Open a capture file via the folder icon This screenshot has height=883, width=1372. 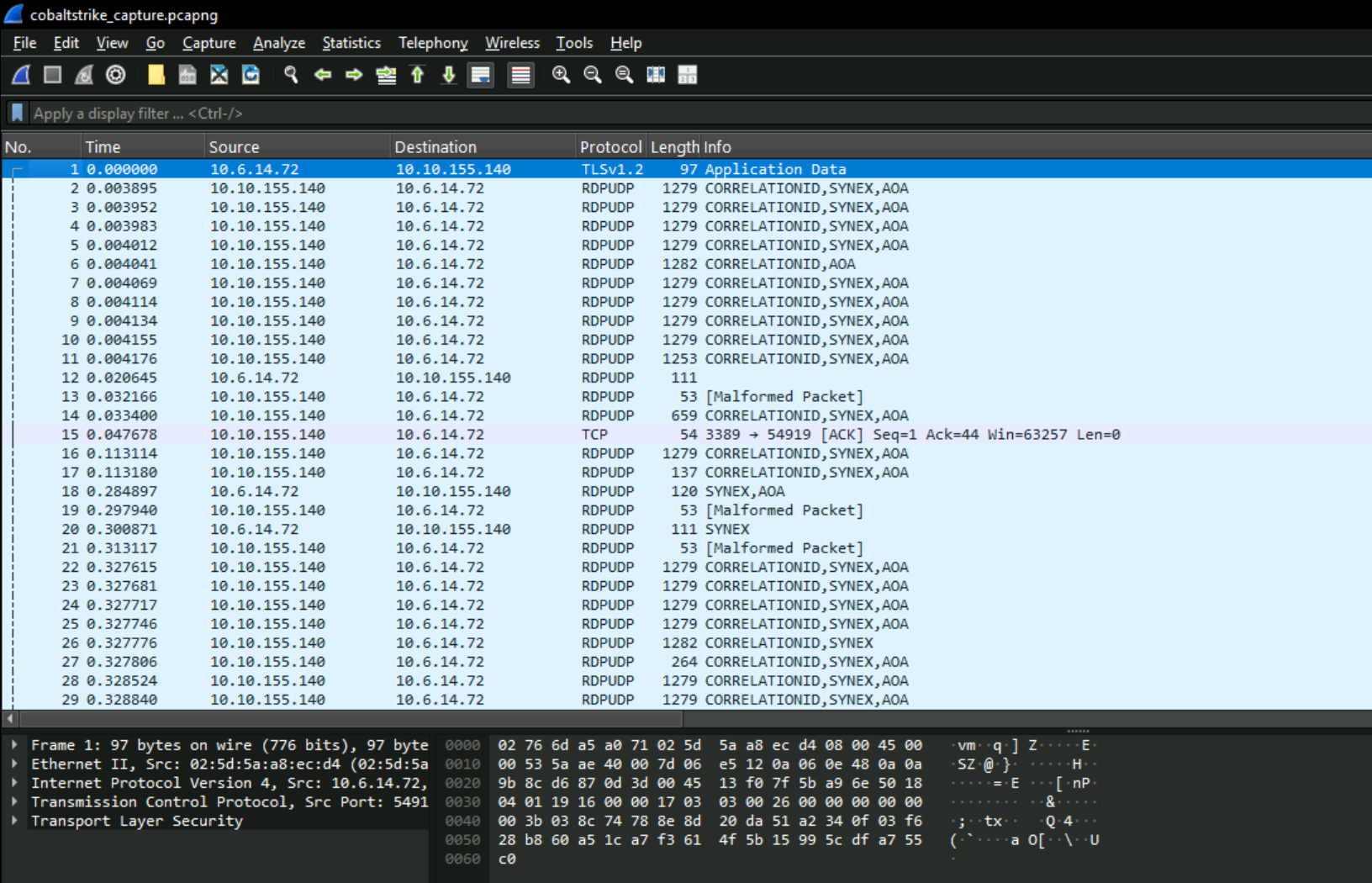pos(156,75)
